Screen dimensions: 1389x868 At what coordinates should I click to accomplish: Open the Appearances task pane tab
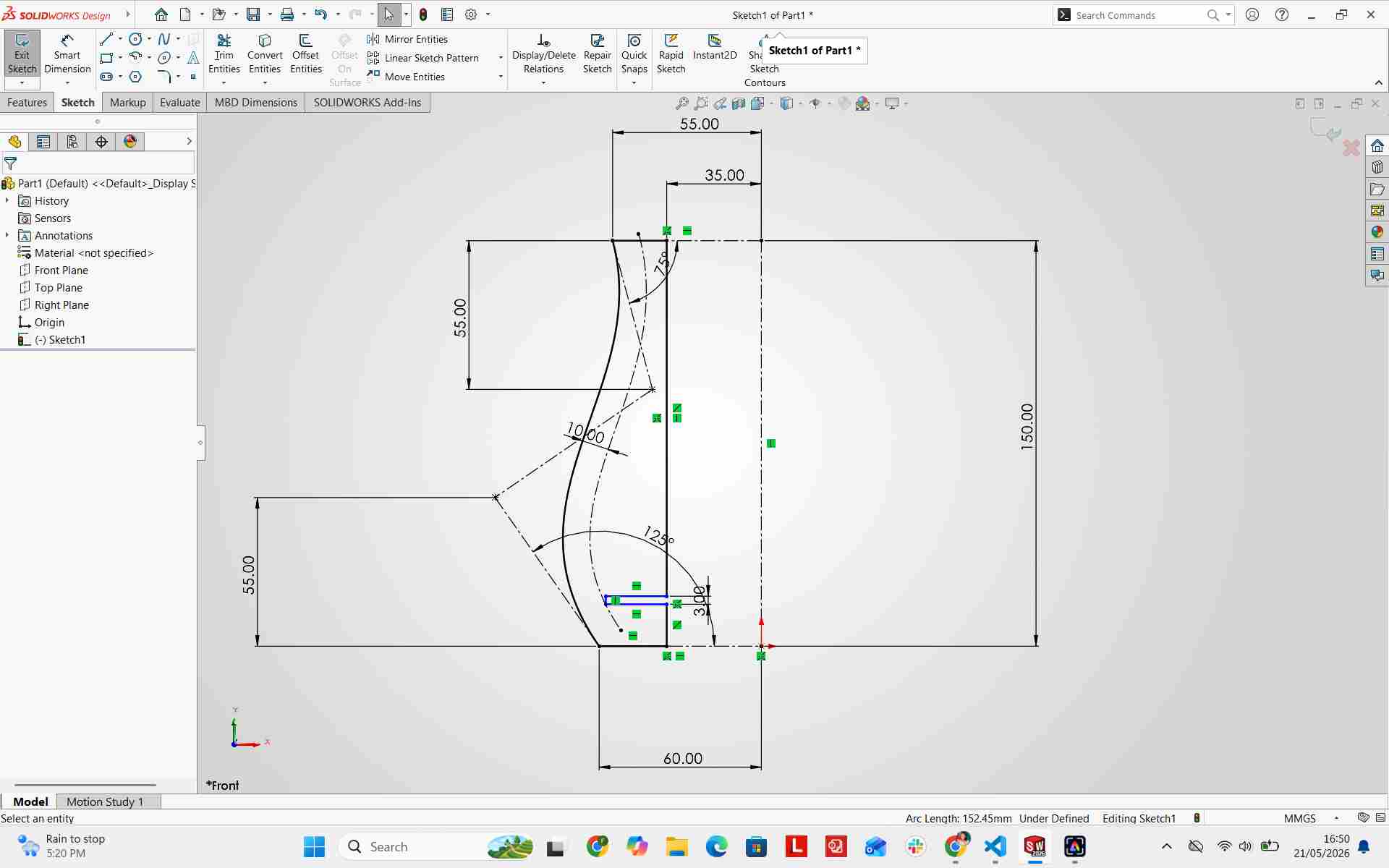coord(1377,232)
